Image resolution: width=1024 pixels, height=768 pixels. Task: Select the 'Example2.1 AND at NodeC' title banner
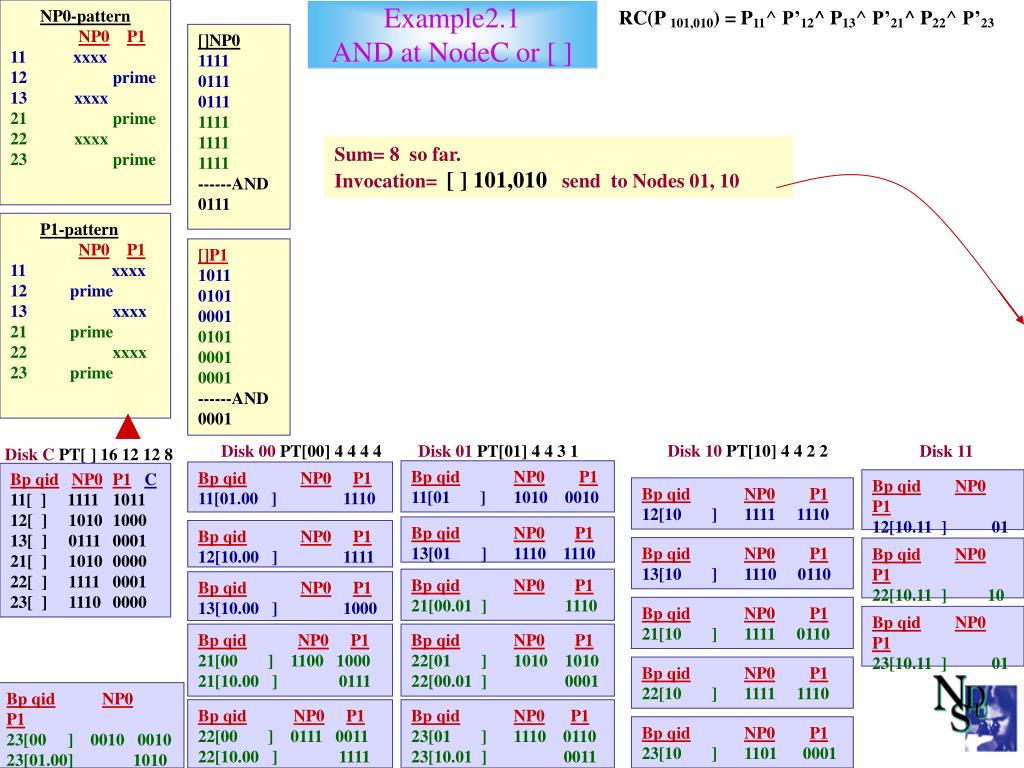pos(452,35)
